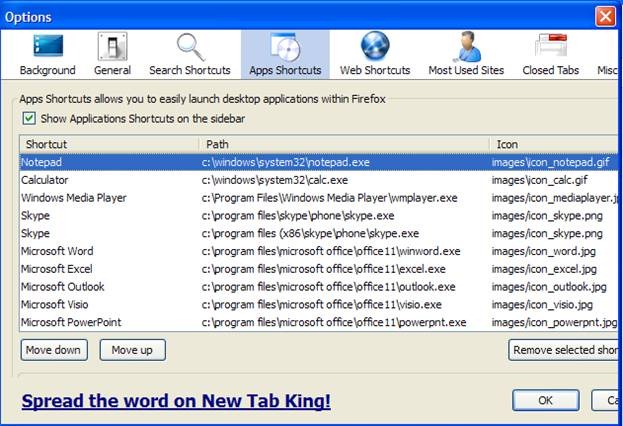The image size is (623, 426).
Task: Sort list by Path column header
Action: click(x=343, y=145)
